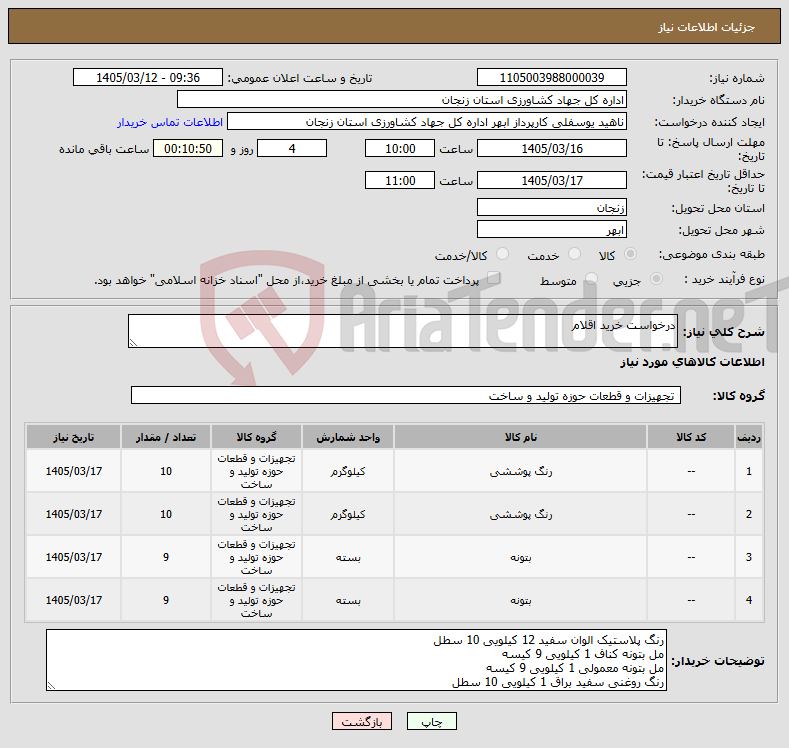Image resolution: width=789 pixels, height=748 pixels.
Task: Click the request creator name field
Action: [427, 122]
